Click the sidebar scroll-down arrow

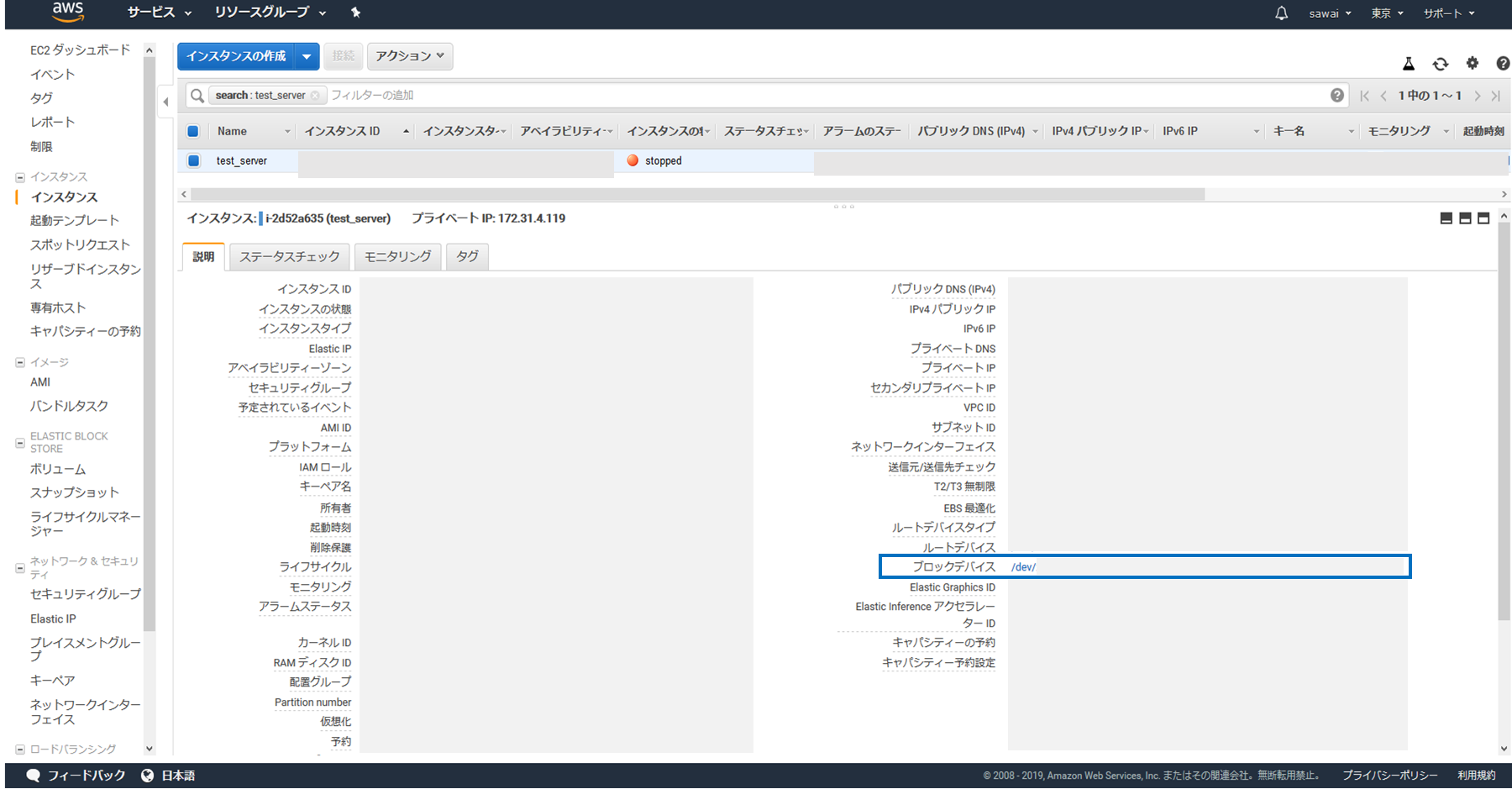tap(150, 749)
